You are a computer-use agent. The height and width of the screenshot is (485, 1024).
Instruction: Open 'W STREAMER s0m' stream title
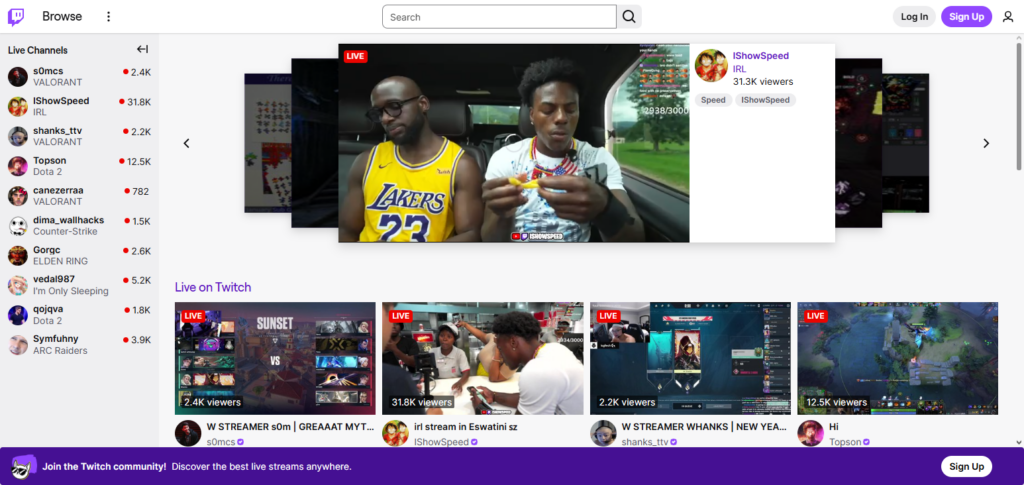click(x=291, y=427)
